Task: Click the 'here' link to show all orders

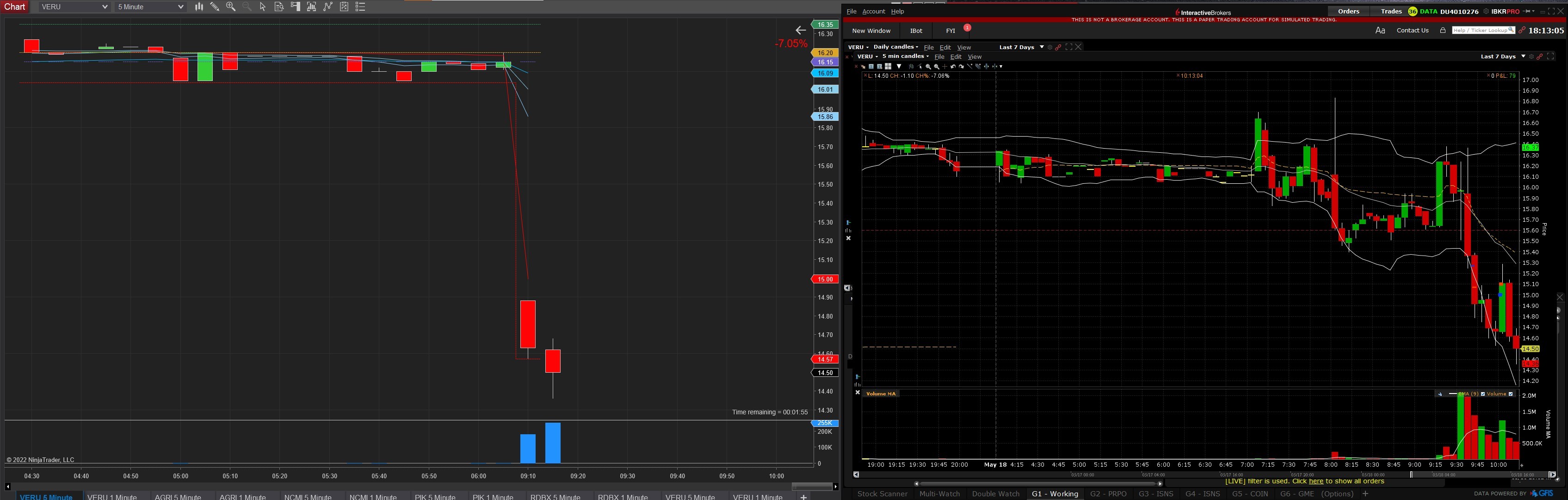Action: [x=1315, y=481]
